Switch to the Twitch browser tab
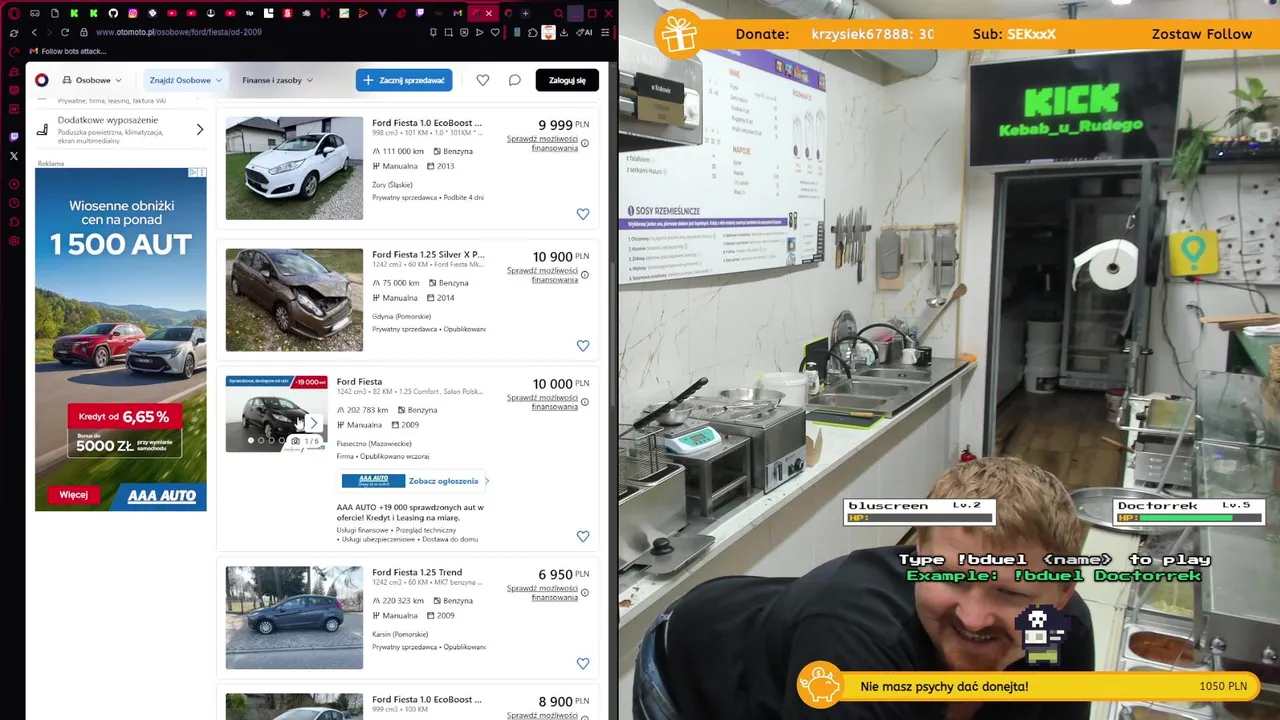This screenshot has height=720, width=1280. (419, 13)
